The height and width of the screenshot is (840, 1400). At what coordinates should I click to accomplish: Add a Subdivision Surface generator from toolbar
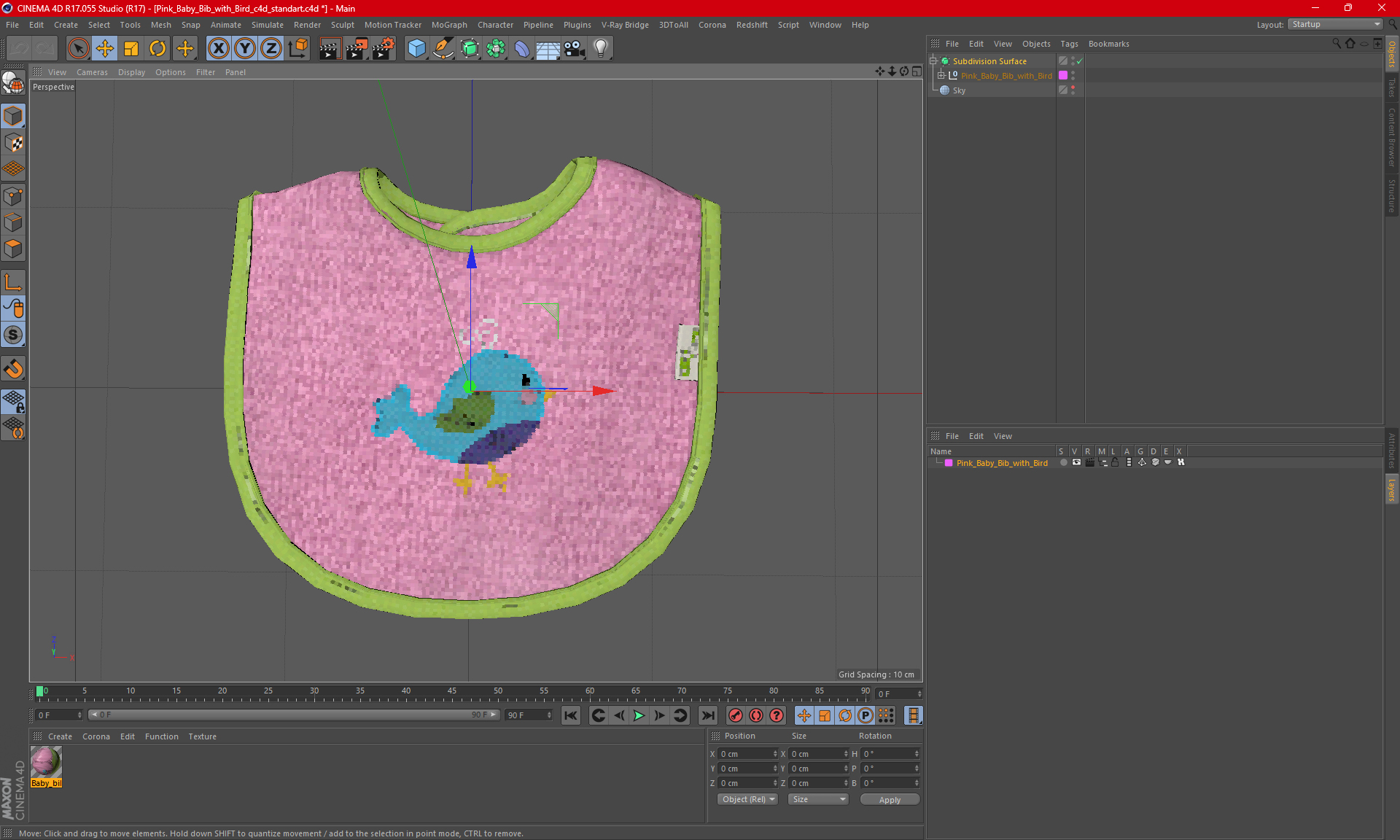pos(470,49)
